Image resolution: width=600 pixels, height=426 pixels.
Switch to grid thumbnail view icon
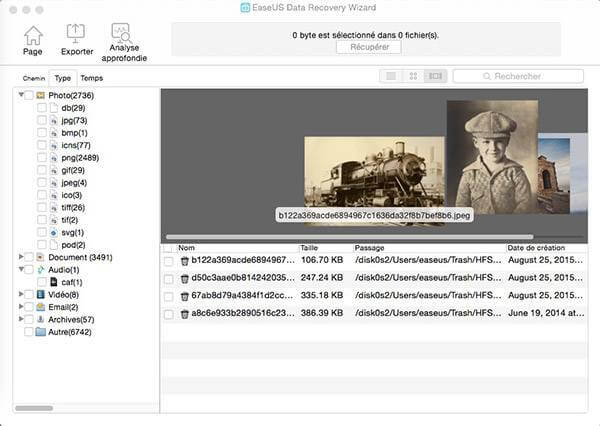[413, 76]
